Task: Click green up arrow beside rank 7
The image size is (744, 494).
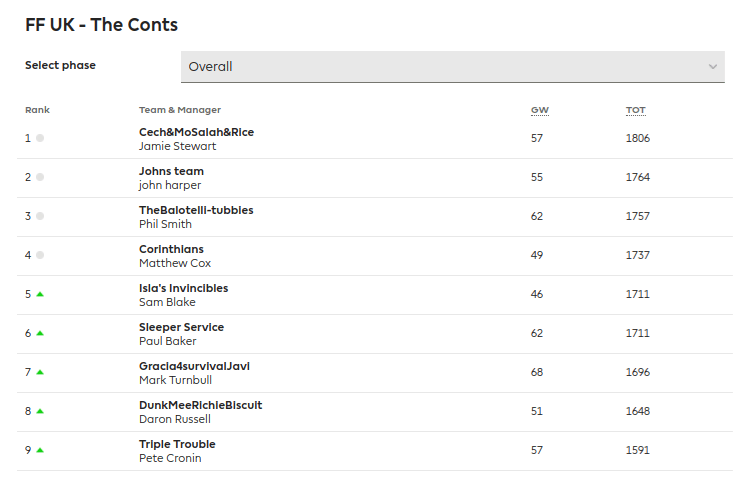Action: click(40, 372)
